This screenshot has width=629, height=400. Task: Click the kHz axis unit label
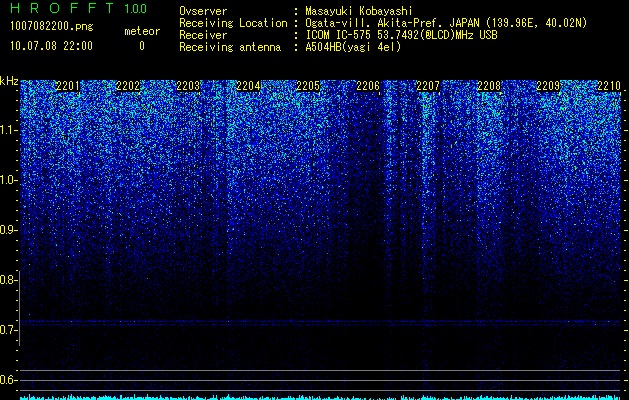click(x=9, y=81)
